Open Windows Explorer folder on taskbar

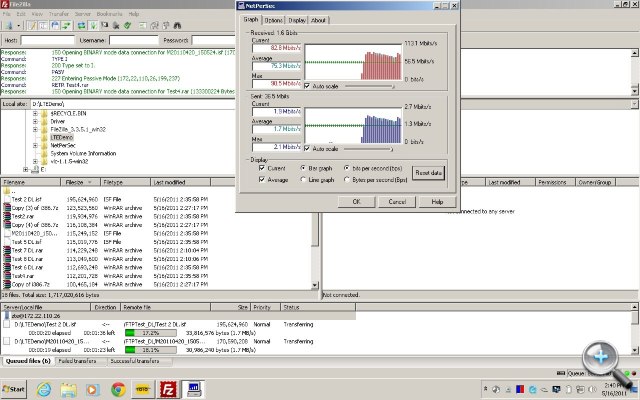pyautogui.click(x=69, y=389)
